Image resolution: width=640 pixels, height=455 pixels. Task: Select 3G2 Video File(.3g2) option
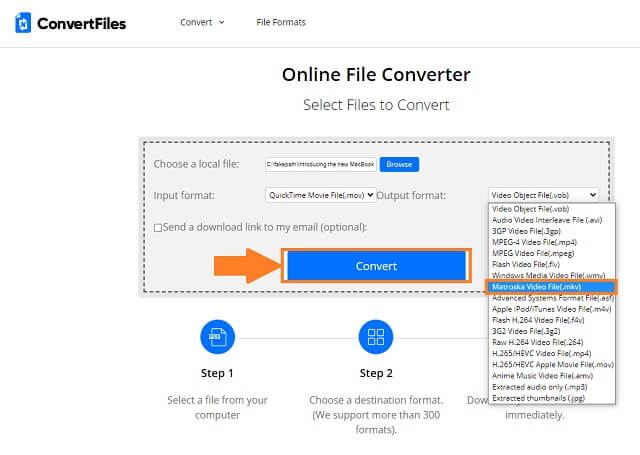click(551, 331)
